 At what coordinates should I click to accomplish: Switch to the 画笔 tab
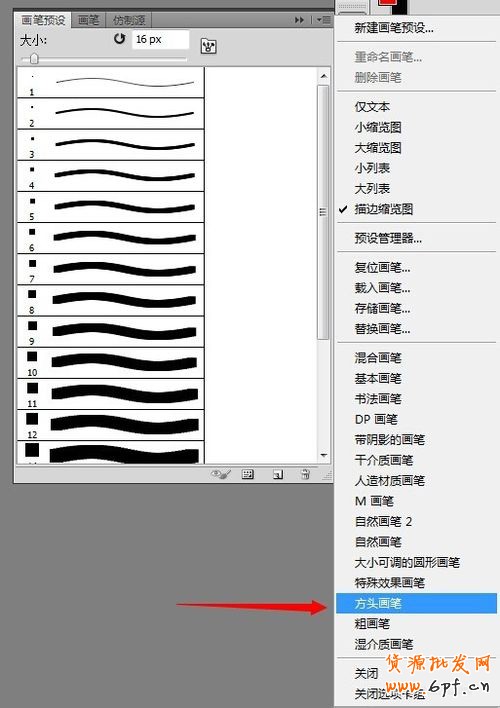click(88, 20)
